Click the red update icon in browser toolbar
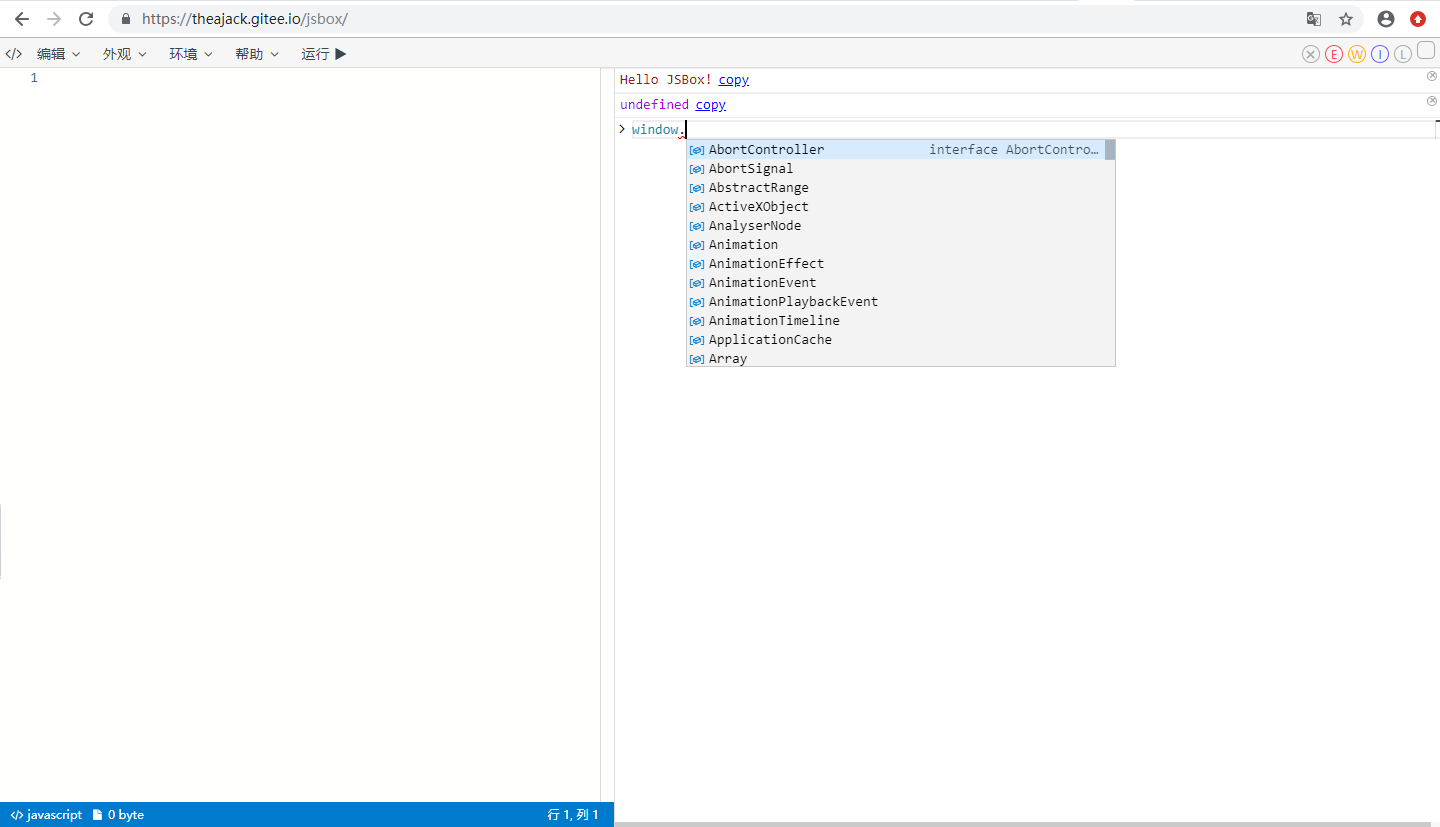Image resolution: width=1440 pixels, height=827 pixels. pos(1418,19)
